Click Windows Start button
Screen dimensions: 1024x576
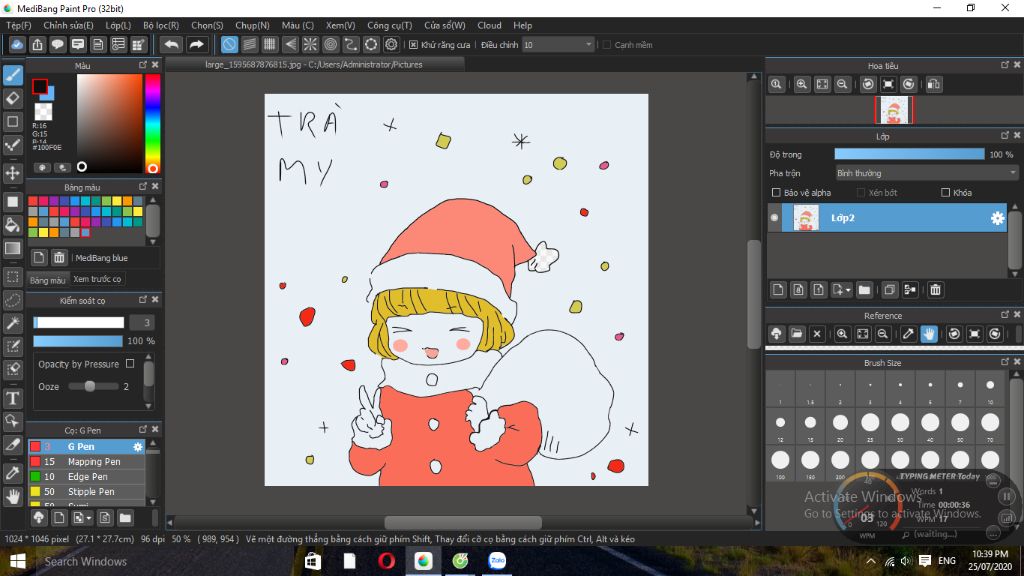pos(18,561)
